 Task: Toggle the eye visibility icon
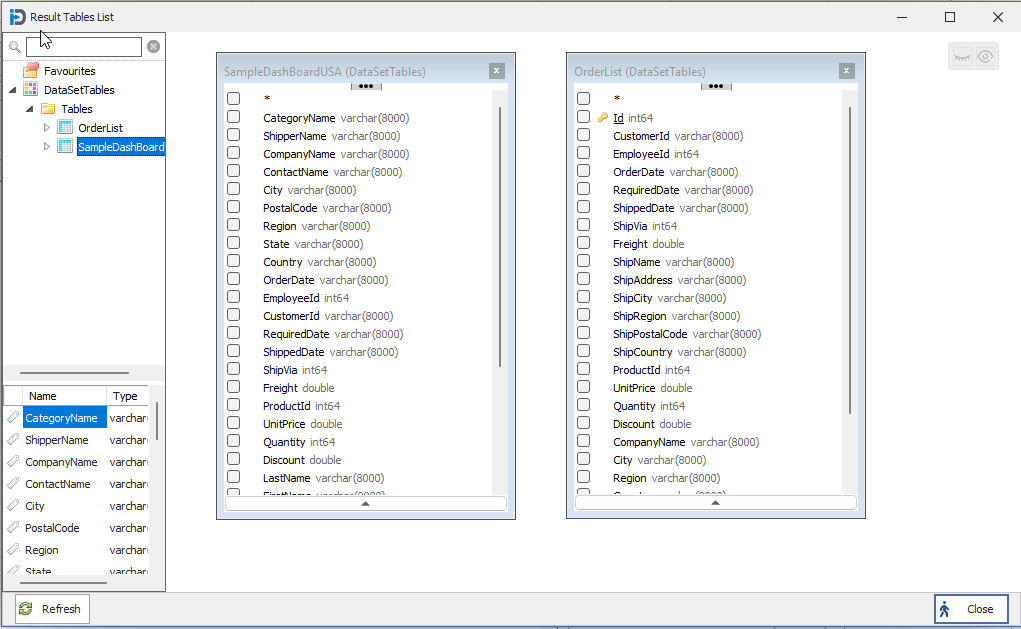[986, 57]
